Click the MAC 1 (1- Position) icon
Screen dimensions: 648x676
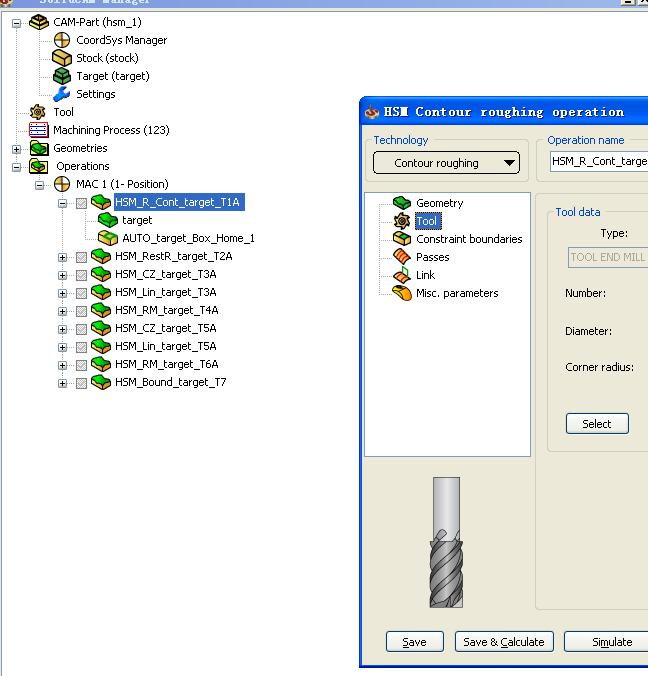pos(62,184)
